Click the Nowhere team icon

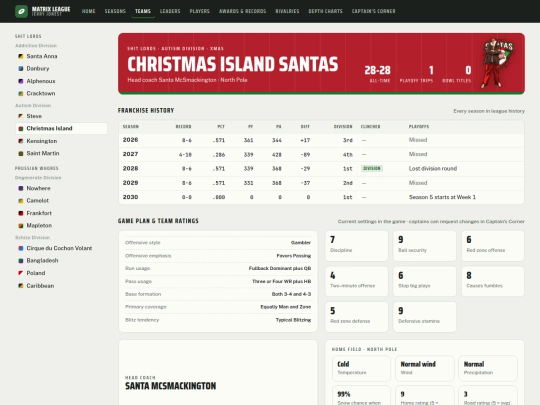(21, 188)
